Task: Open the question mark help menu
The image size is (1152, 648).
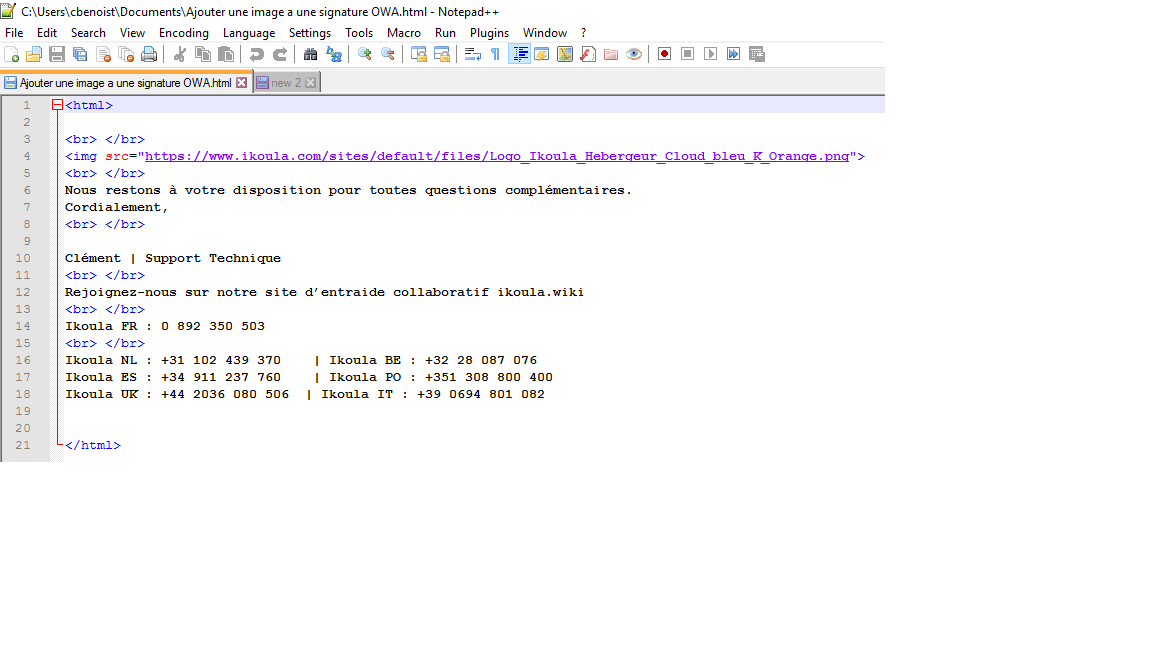Action: [x=583, y=33]
